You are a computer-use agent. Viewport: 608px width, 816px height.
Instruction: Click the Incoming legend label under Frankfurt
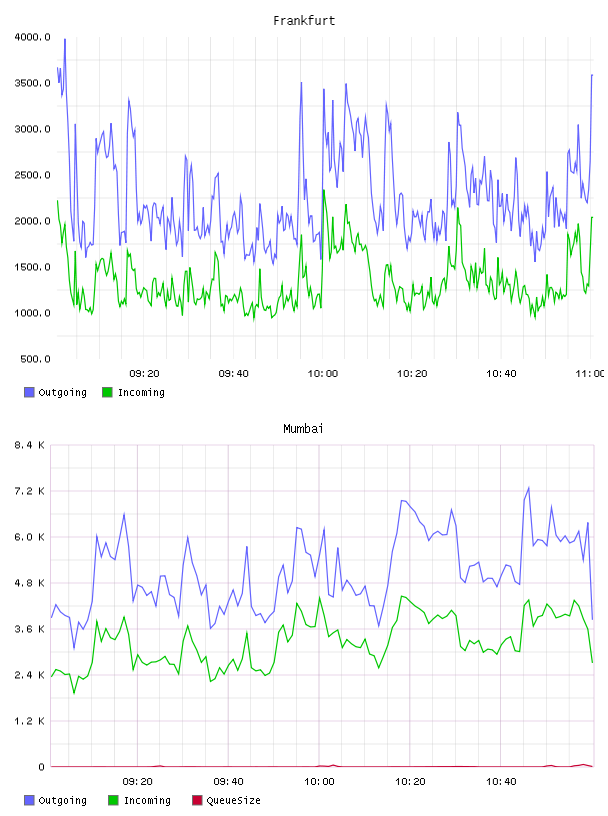point(141,392)
